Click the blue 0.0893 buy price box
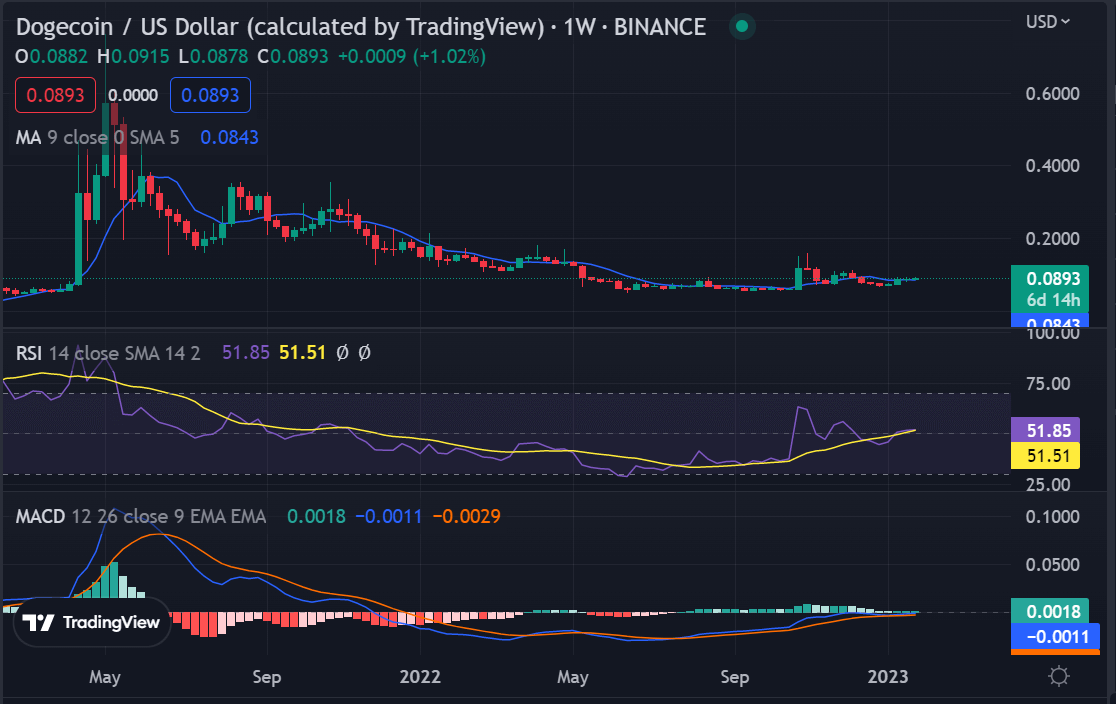Screen dimensions: 1116x704 (210, 95)
